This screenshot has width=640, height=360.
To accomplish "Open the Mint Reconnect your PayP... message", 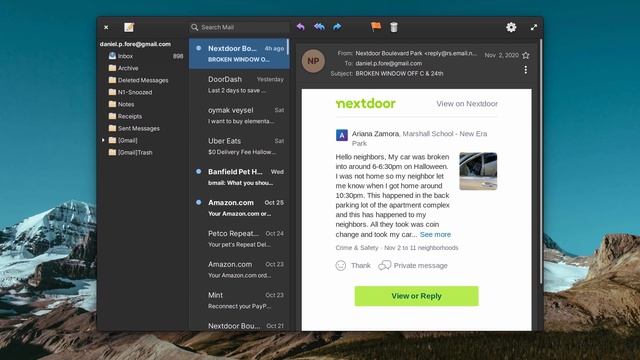I will point(239,300).
